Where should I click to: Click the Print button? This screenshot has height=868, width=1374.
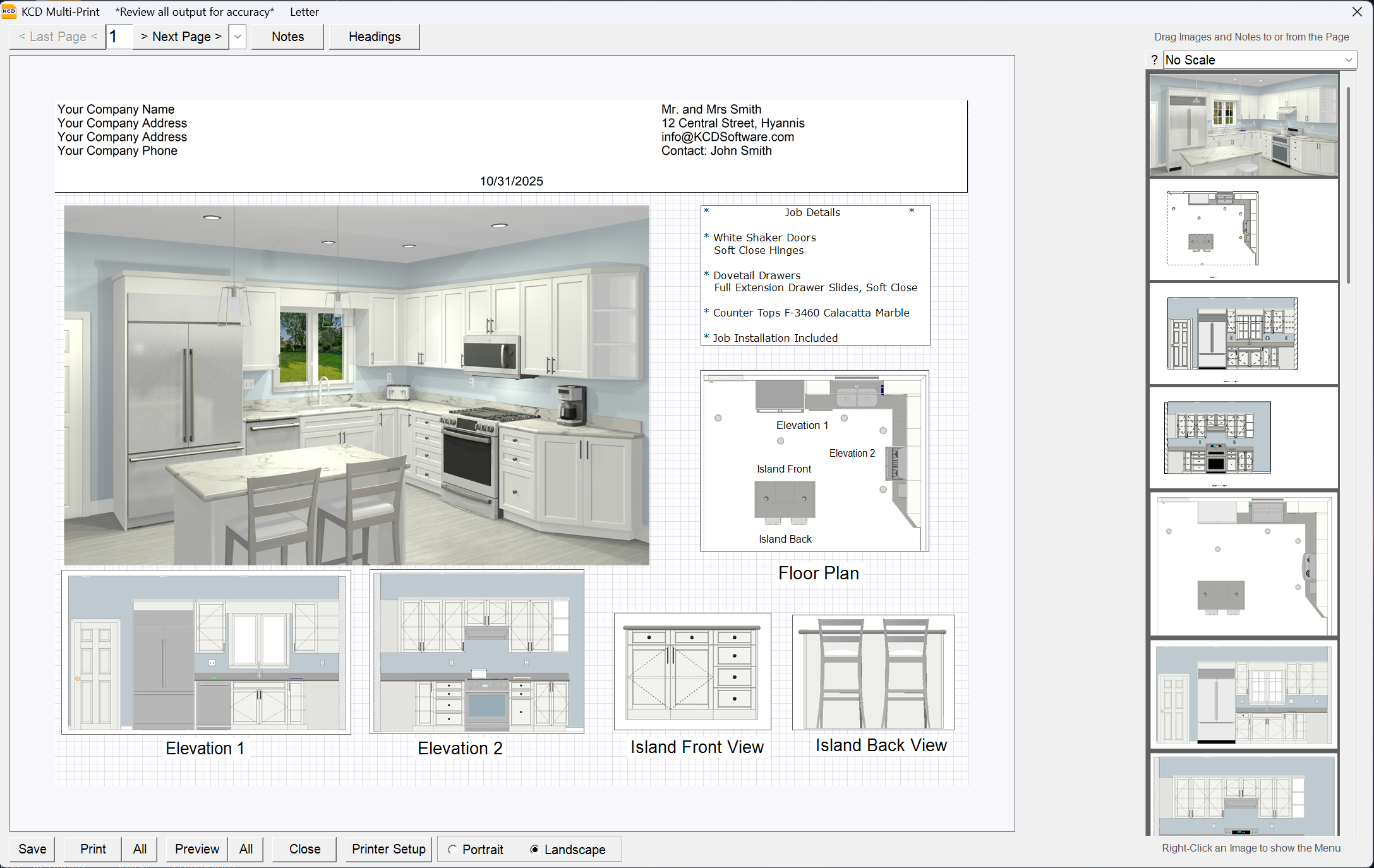click(x=93, y=849)
